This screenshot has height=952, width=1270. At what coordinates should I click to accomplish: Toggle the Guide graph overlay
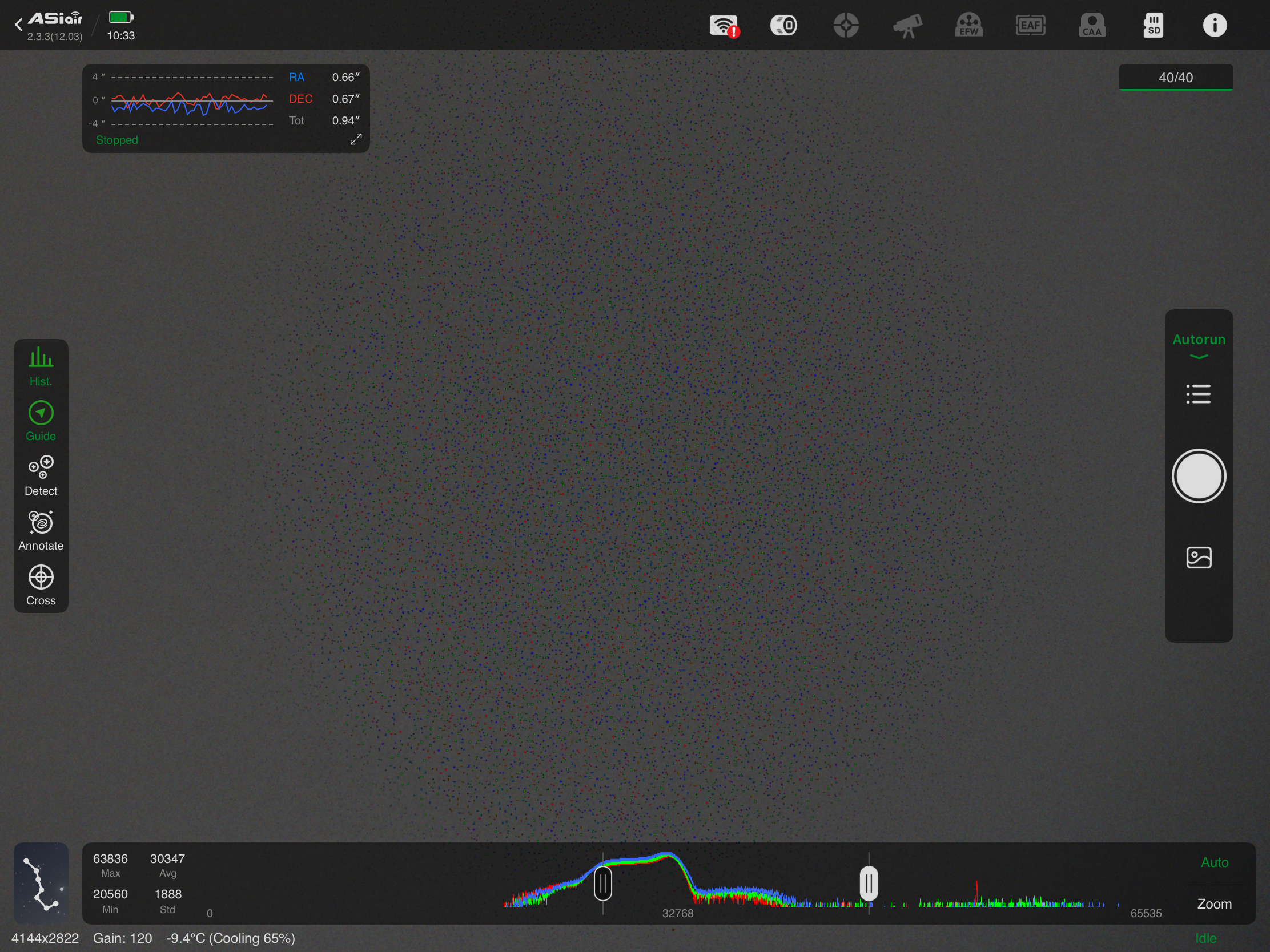tap(41, 421)
